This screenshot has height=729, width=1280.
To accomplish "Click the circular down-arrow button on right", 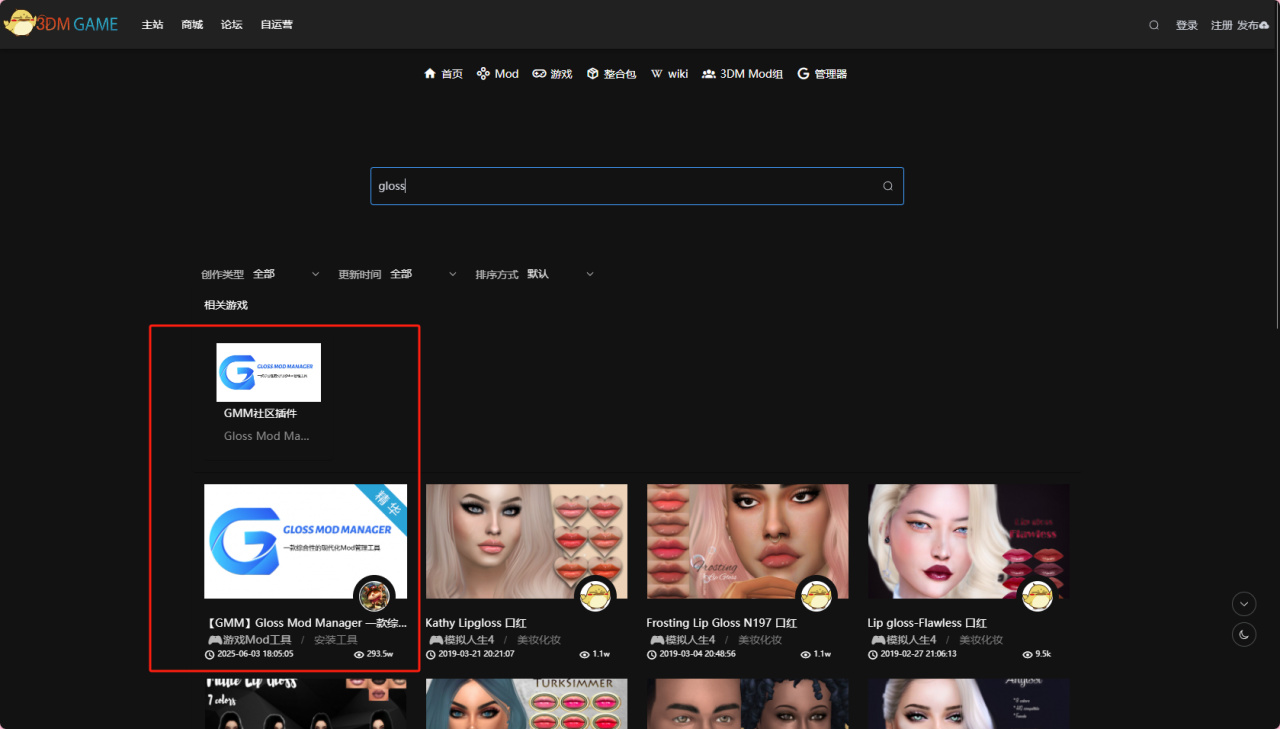I will click(x=1244, y=604).
